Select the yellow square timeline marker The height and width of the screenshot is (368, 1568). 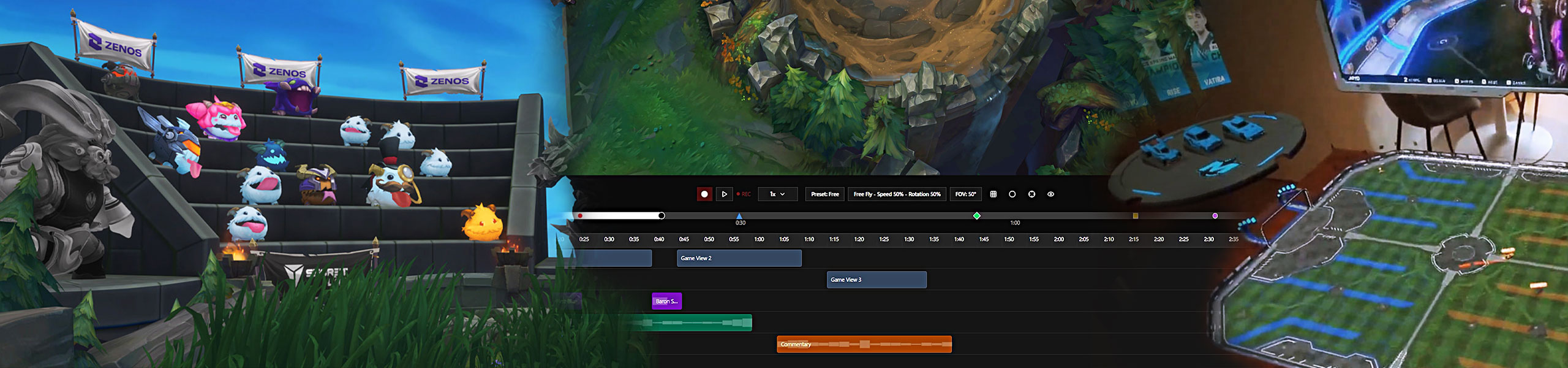point(1135,216)
